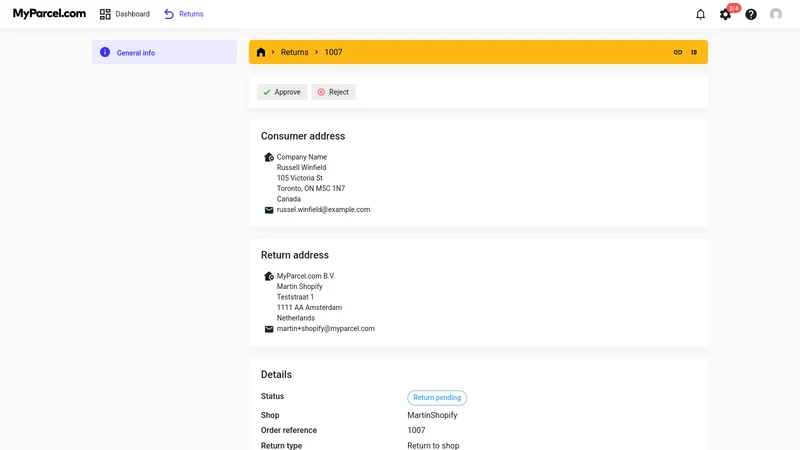The width and height of the screenshot is (800, 450).
Task: Select text 1111 AA Amsterdam
Action: tap(309, 308)
